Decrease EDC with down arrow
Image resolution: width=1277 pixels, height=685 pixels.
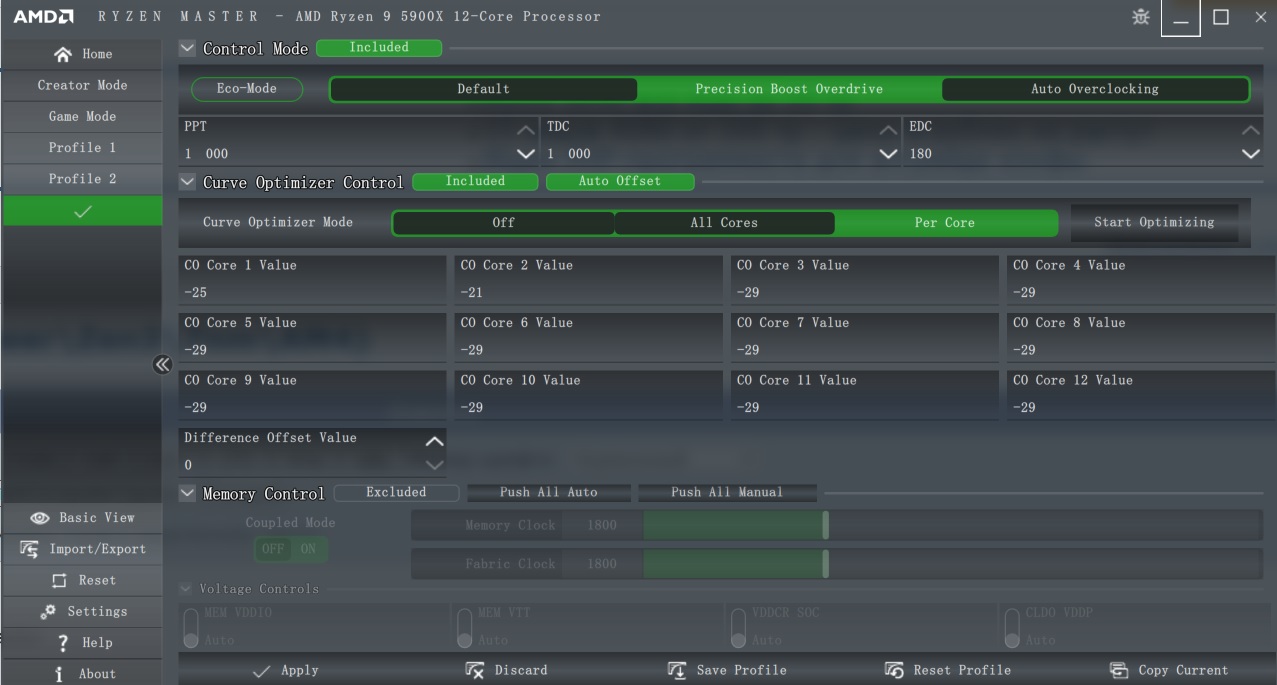[1250, 154]
